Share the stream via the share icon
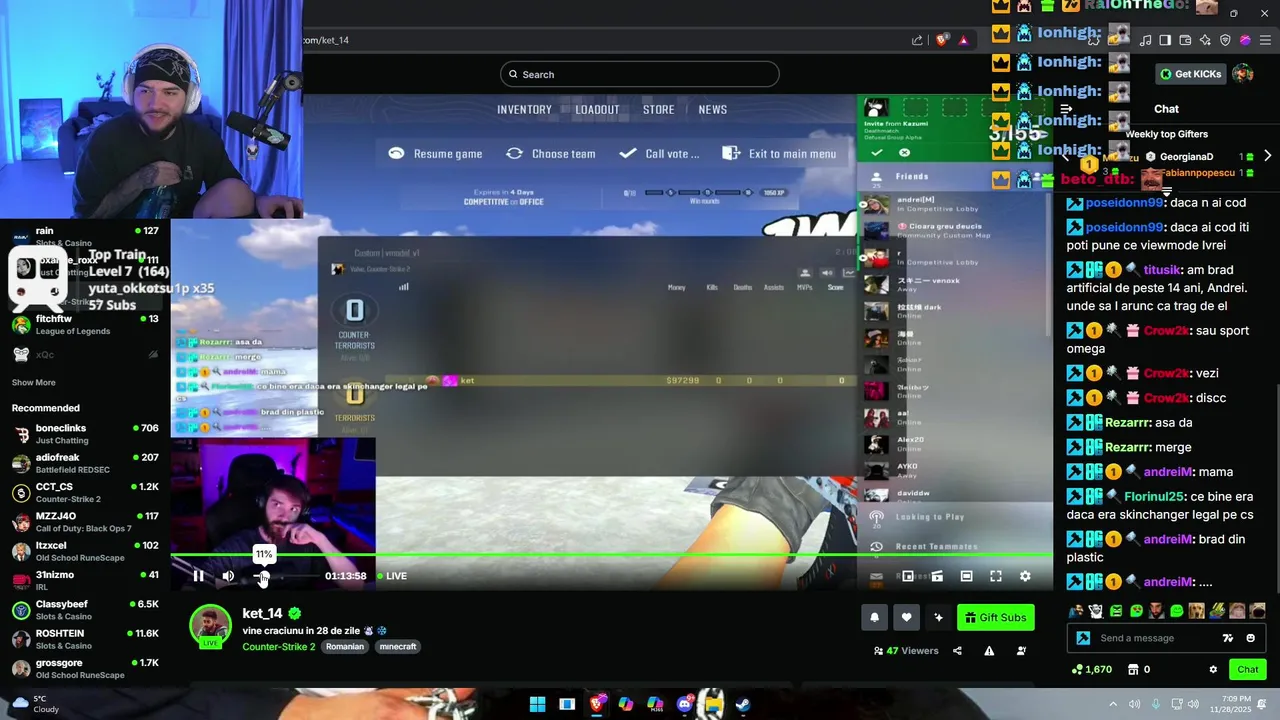 point(957,651)
